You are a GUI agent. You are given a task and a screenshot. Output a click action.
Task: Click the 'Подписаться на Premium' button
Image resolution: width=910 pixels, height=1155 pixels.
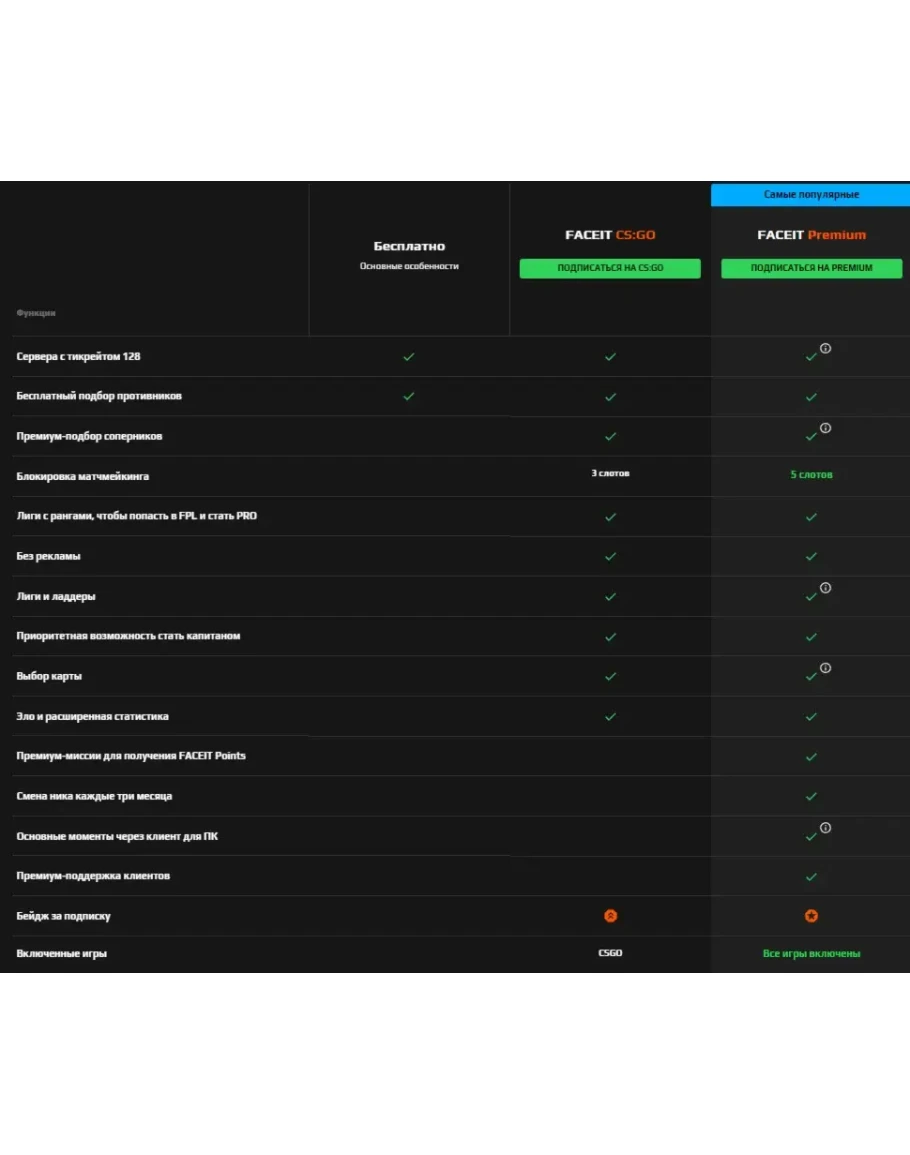tap(811, 268)
